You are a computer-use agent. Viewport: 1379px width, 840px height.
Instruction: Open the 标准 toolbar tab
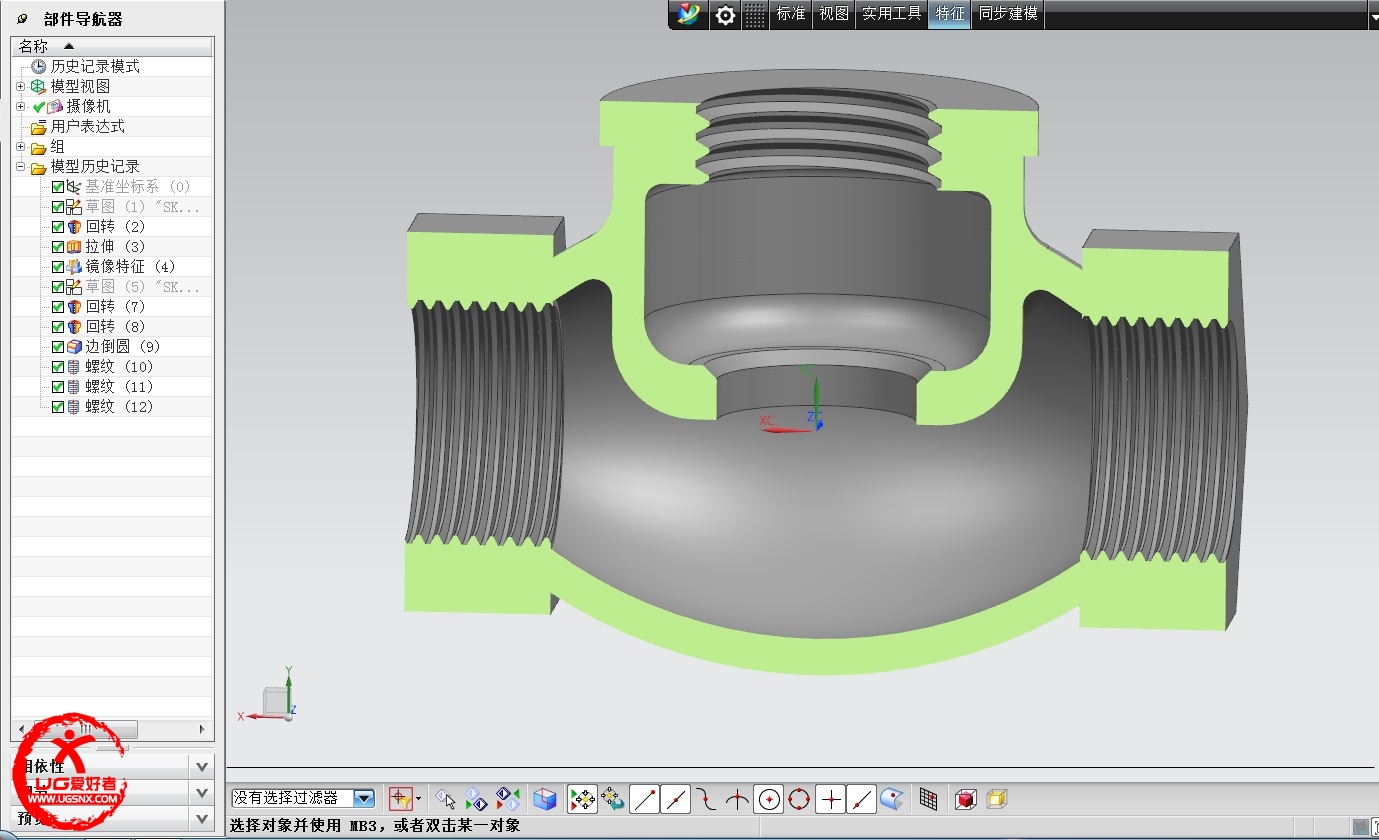(x=791, y=14)
